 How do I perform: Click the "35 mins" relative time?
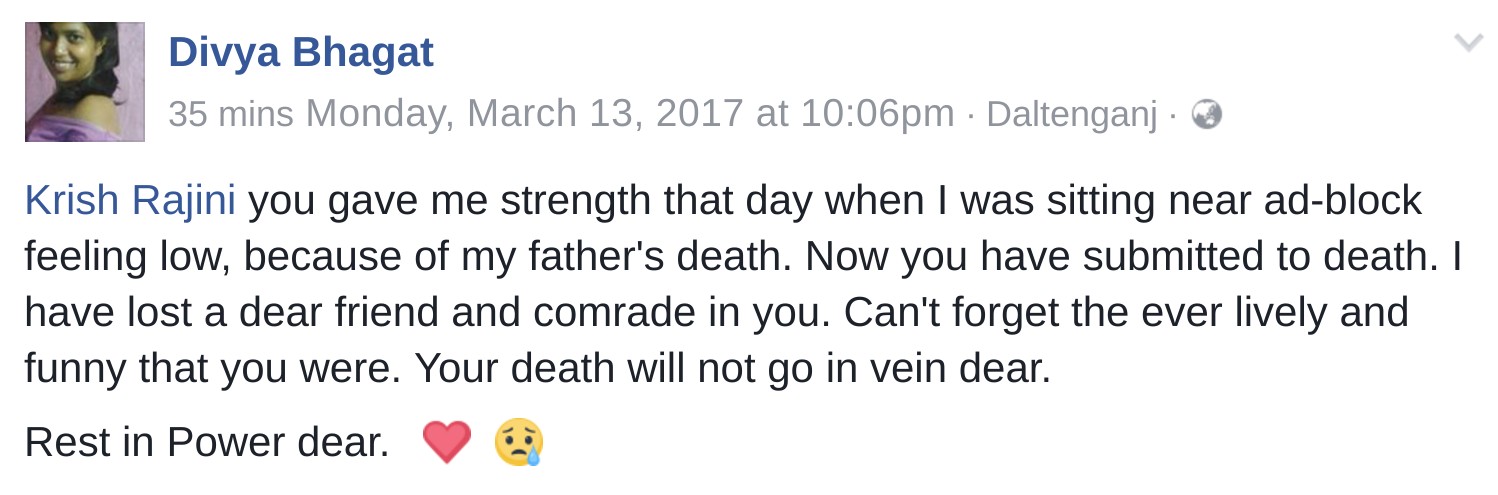(230, 115)
